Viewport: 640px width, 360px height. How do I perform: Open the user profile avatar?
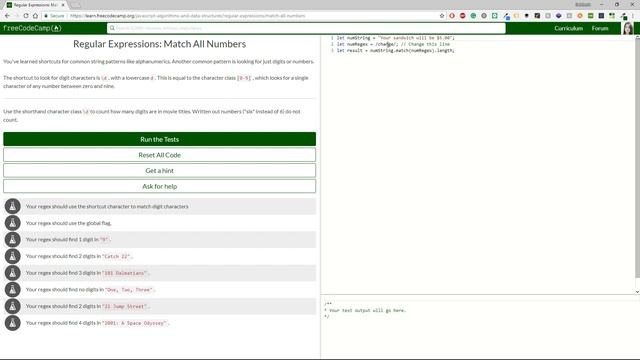(628, 28)
